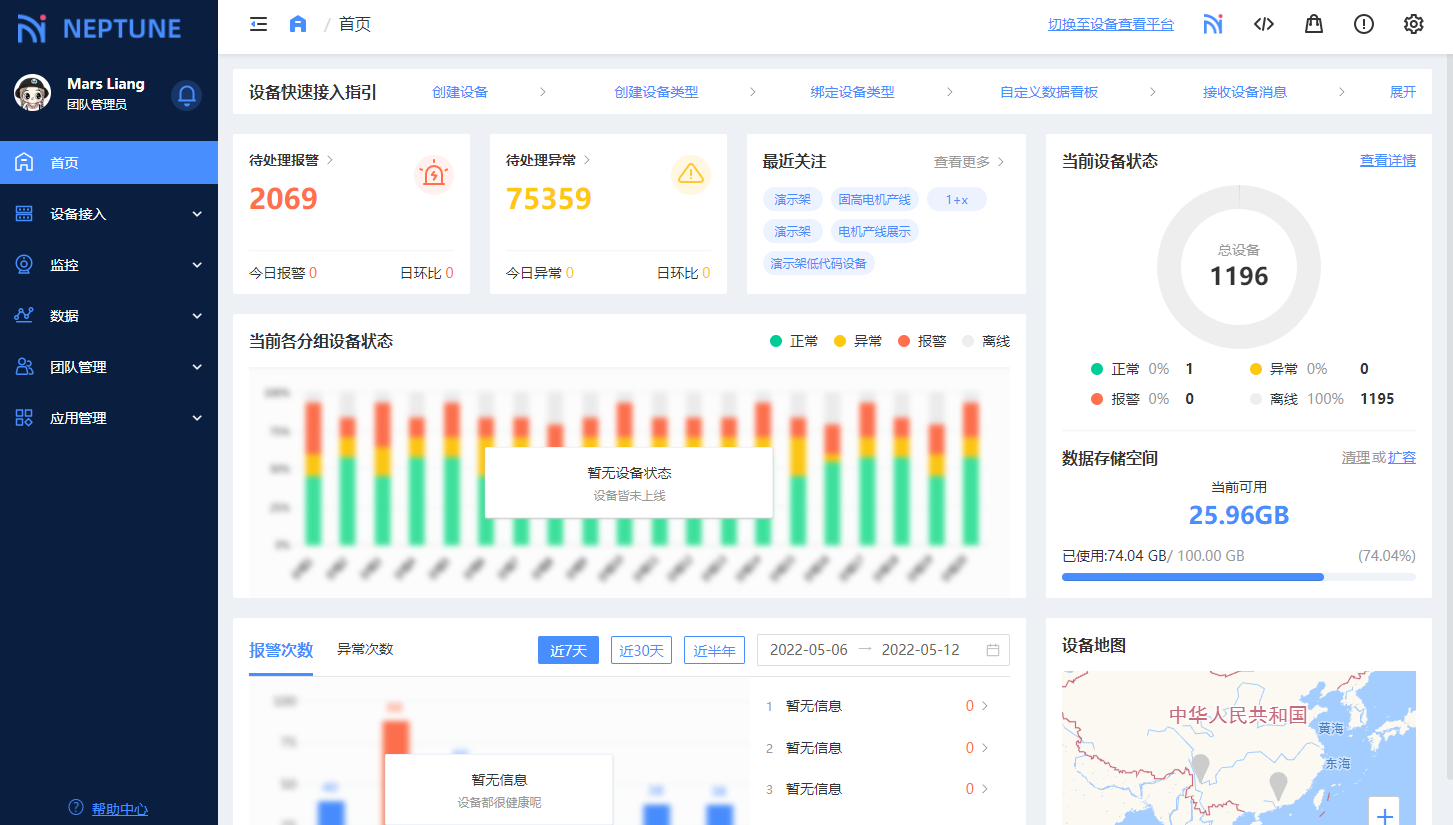Open 切换至设备查看平台 link
Screen dimensions: 1453x825
1110,24
